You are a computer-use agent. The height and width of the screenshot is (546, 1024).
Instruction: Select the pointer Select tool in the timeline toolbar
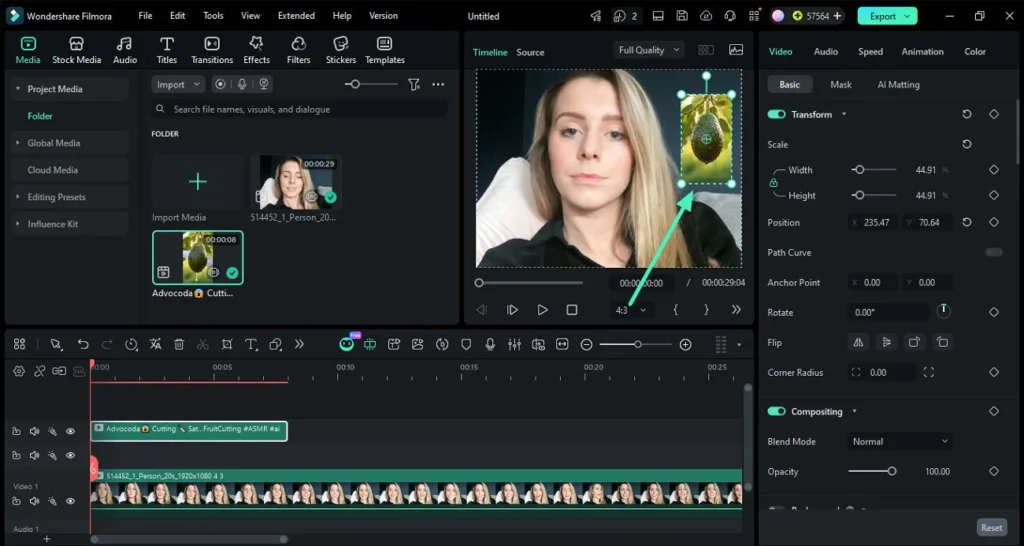click(56, 344)
